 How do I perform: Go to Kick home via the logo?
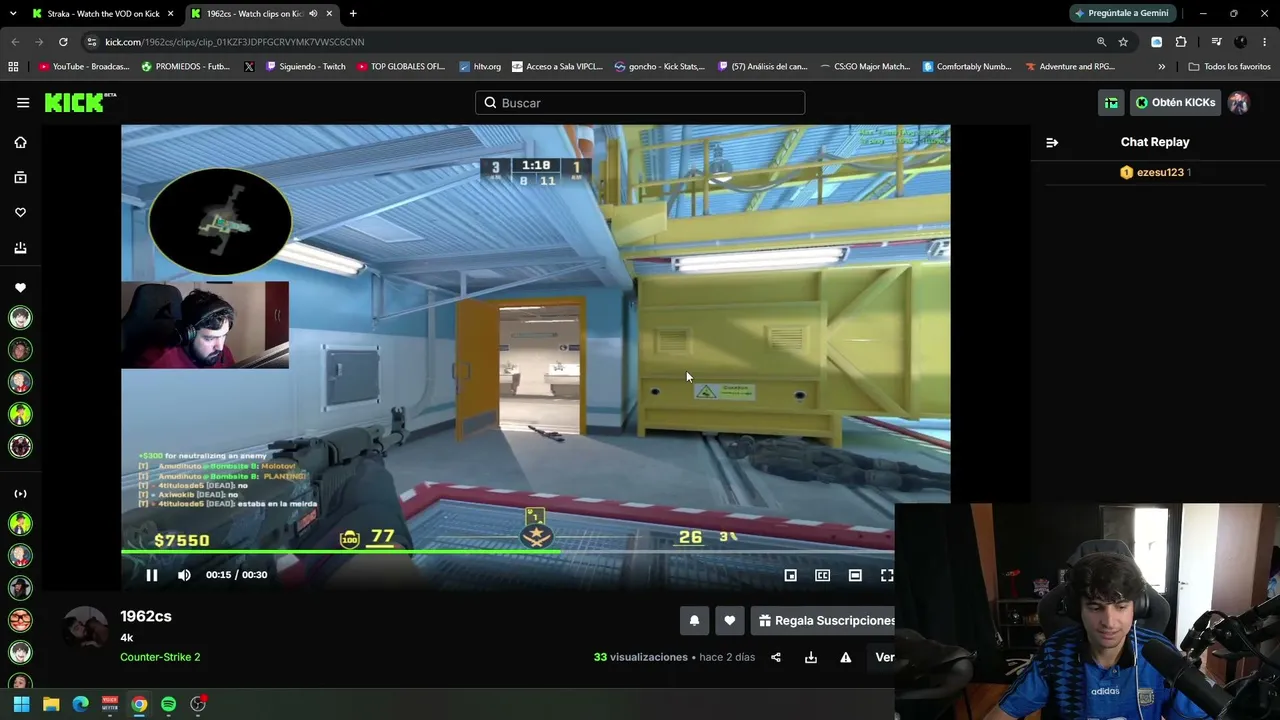(x=80, y=102)
